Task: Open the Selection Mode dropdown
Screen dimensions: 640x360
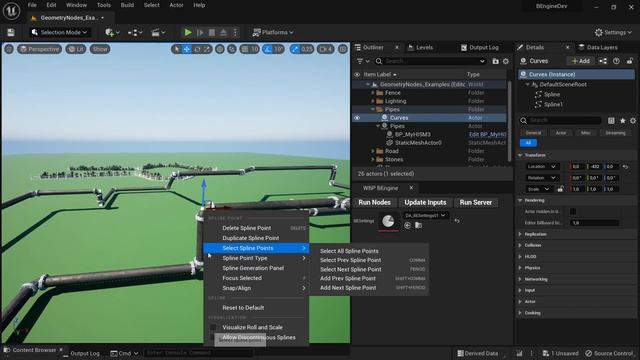Action: pyautogui.click(x=60, y=32)
